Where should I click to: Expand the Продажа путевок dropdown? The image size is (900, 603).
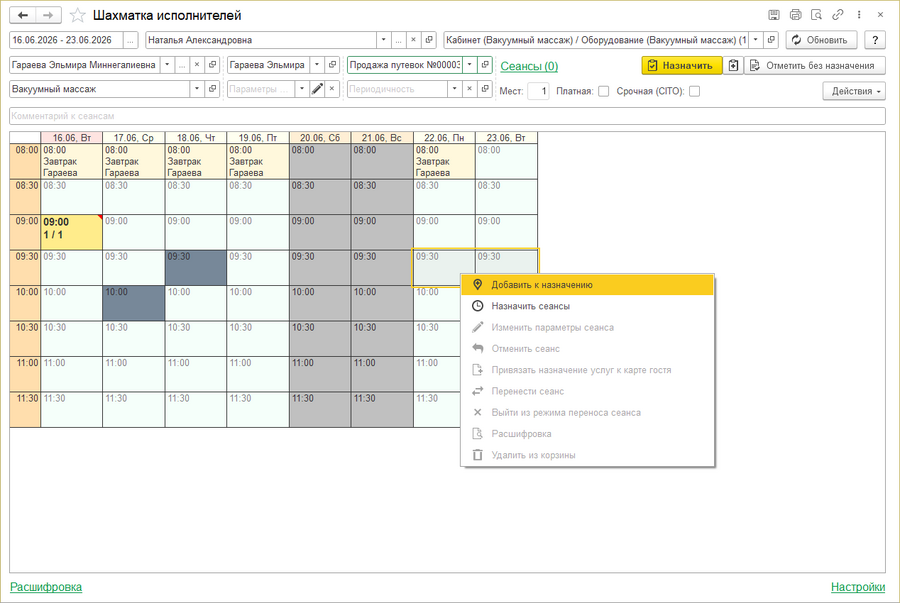point(470,65)
